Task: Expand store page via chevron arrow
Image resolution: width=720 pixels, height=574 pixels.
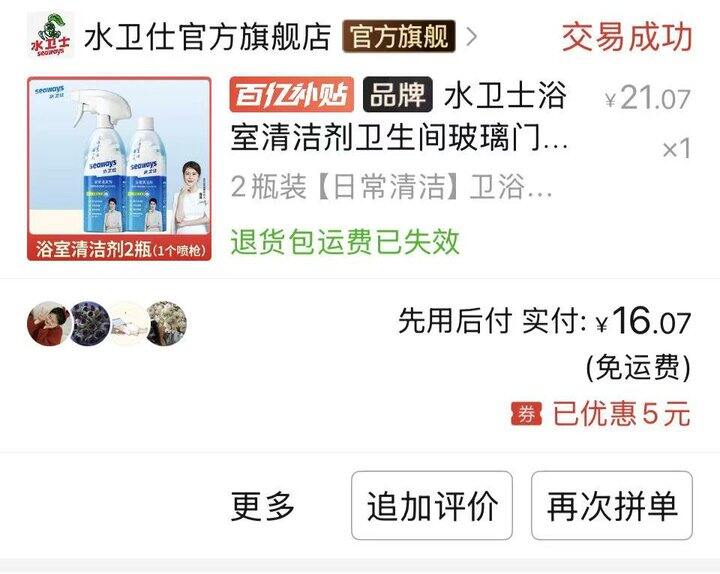Action: 471,37
